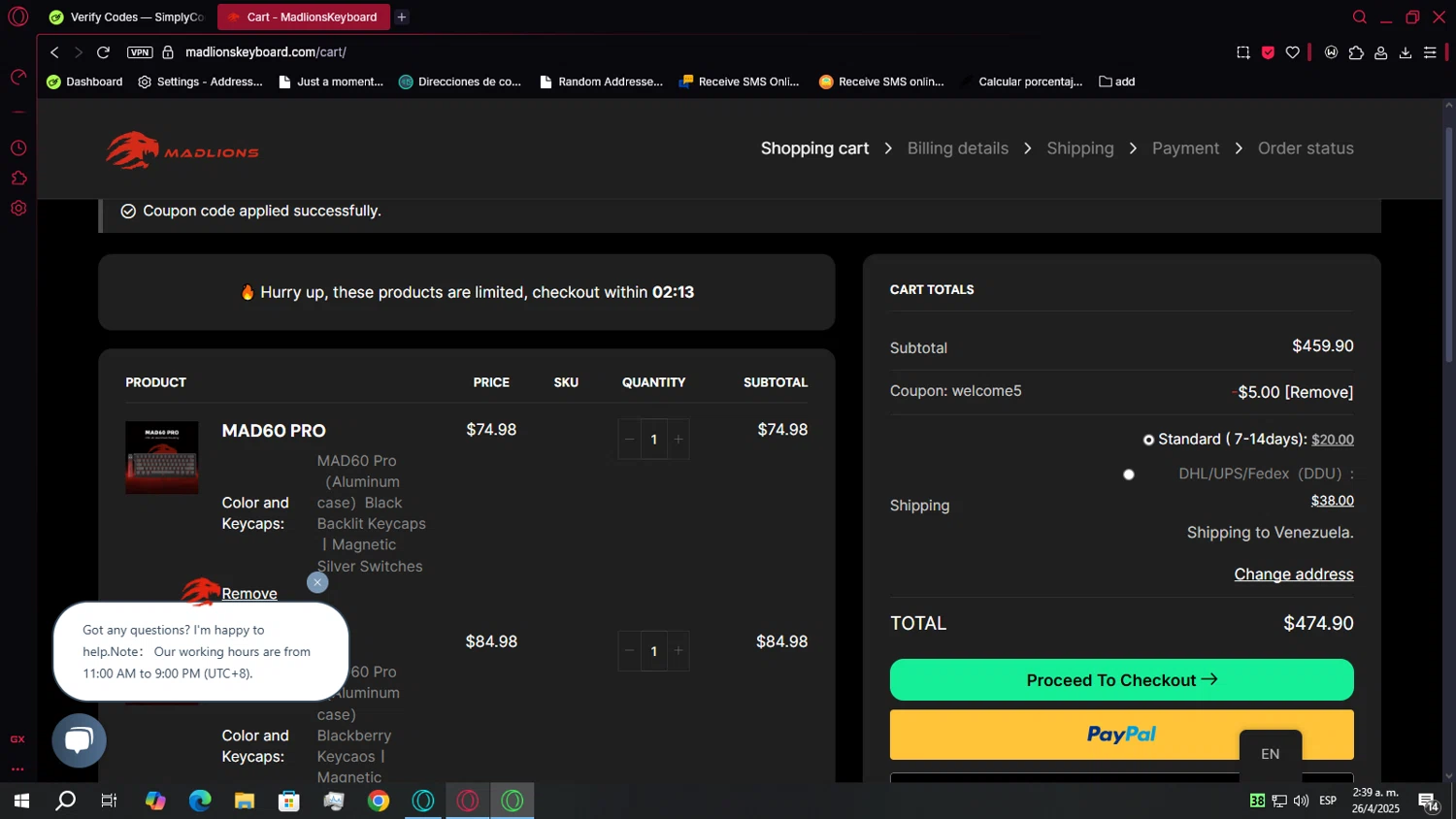Image resolution: width=1456 pixels, height=819 pixels.
Task: Open the profile account icon in toolbar
Action: pyautogui.click(x=1380, y=52)
